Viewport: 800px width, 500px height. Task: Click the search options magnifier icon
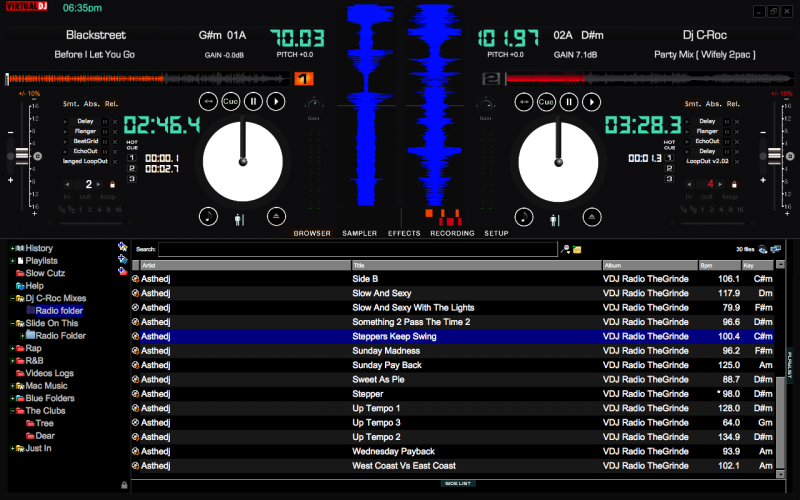565,249
